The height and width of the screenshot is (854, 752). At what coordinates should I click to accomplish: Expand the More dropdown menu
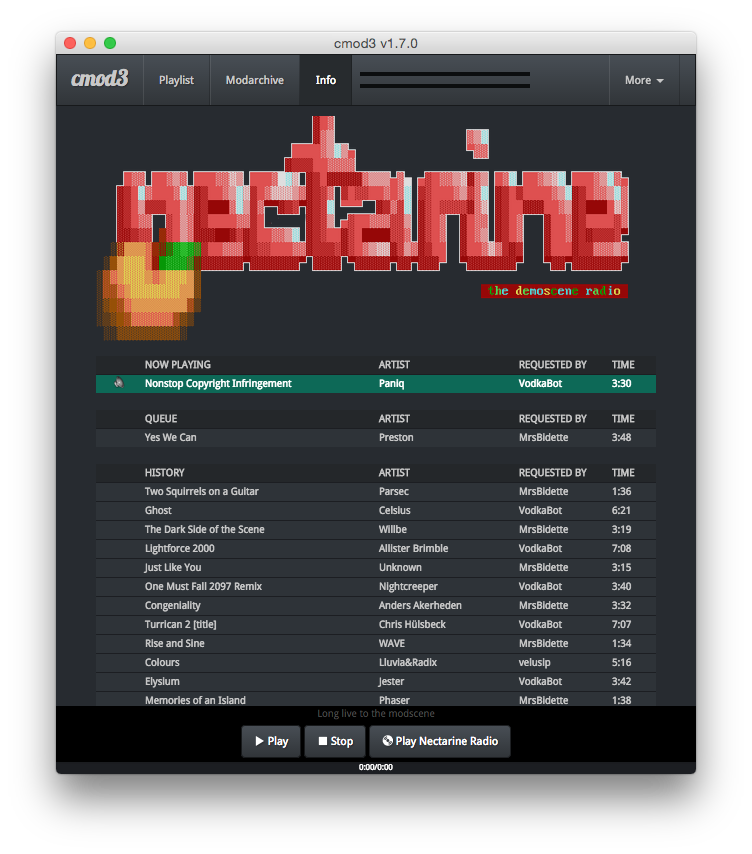click(644, 80)
